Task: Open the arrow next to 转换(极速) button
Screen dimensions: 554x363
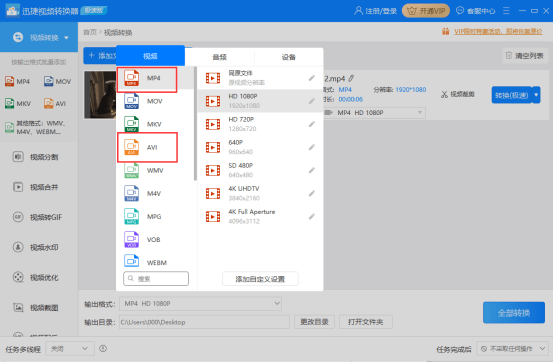Action: (536, 95)
